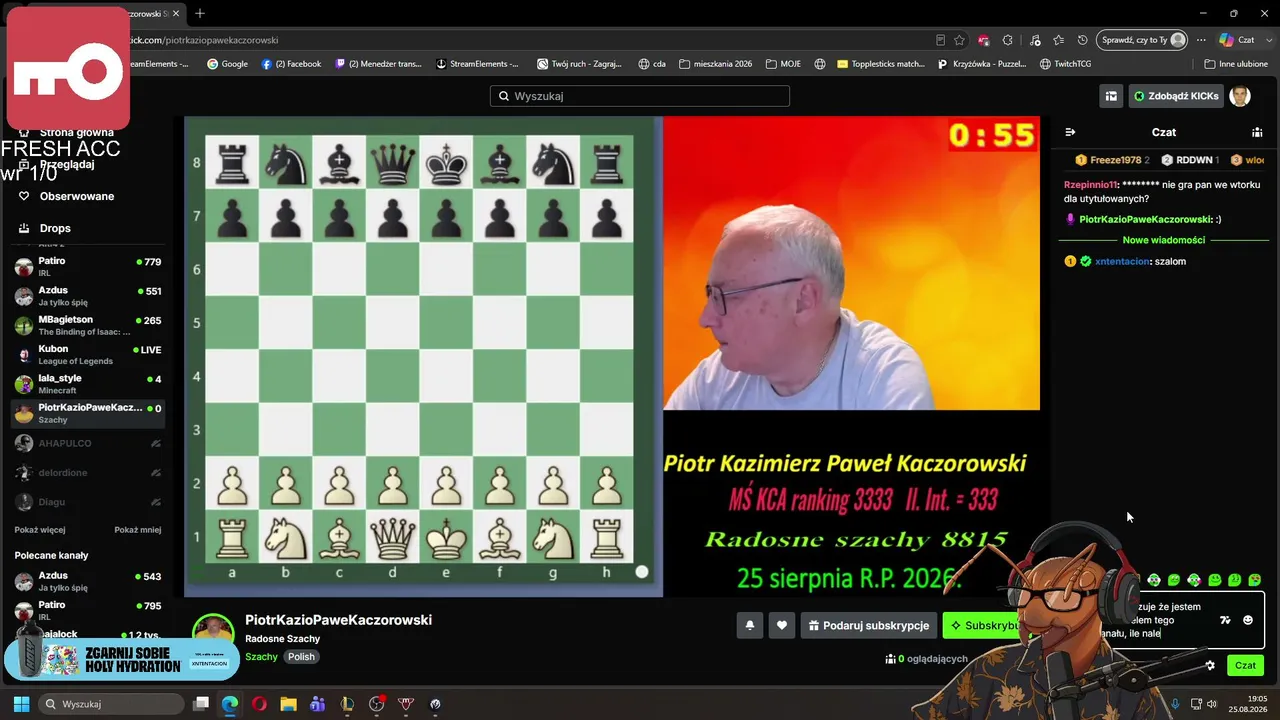
Task: Open Microsoft Teams from the taskbar
Action: coord(318,704)
